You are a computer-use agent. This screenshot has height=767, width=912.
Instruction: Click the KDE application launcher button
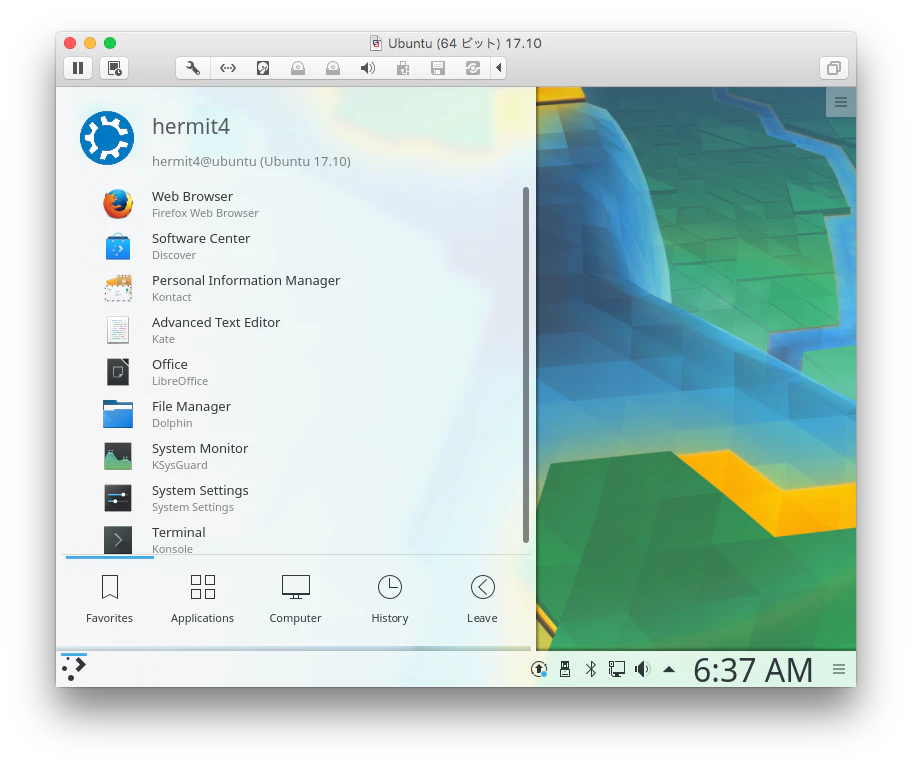pyautogui.click(x=74, y=669)
